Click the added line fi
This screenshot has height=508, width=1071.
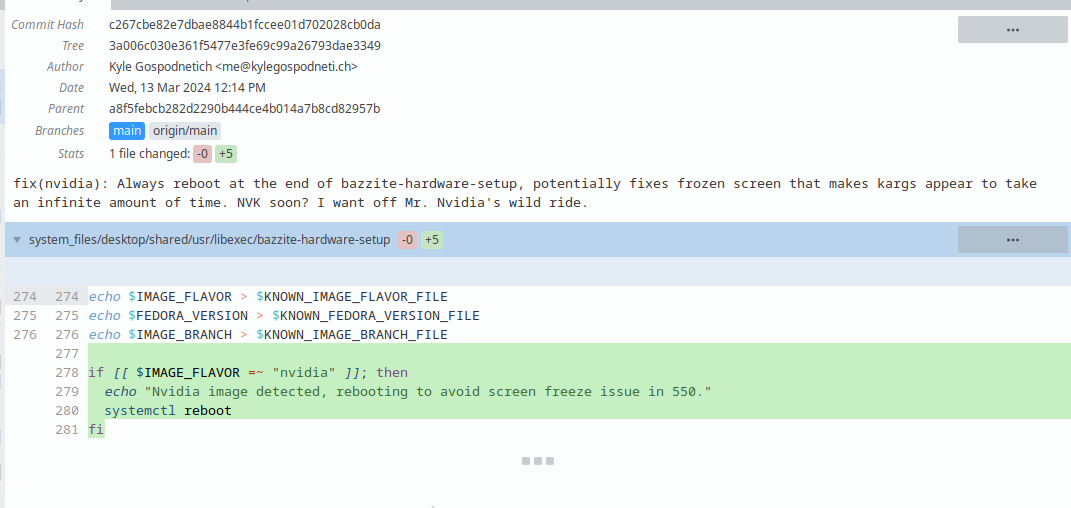click(x=96, y=429)
